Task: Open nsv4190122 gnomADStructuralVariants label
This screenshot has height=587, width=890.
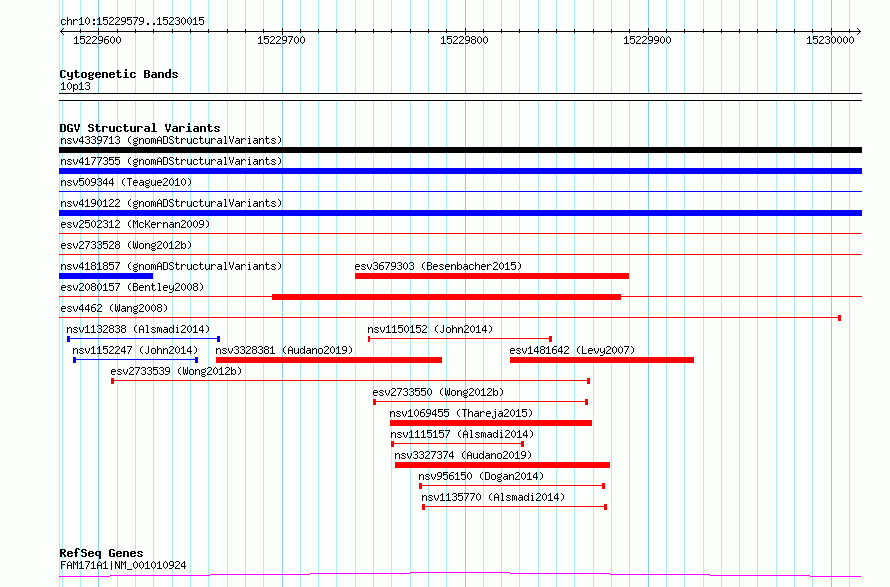Action: [171, 203]
